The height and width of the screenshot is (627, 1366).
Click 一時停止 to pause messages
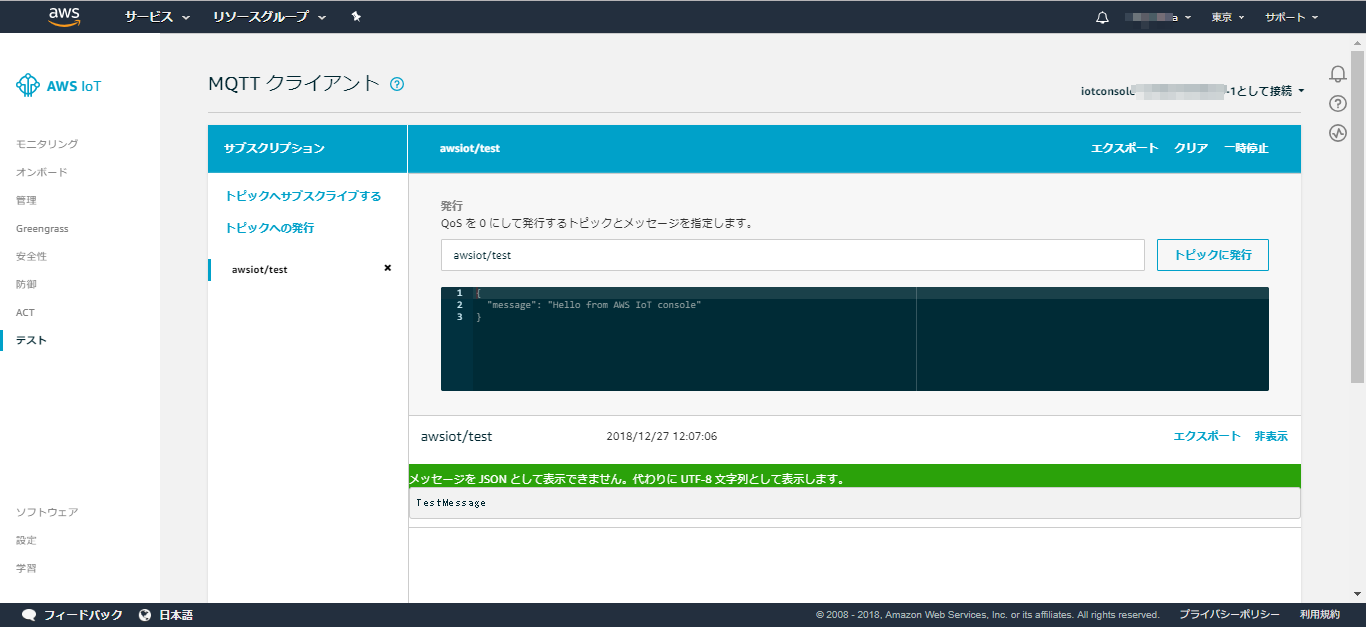pyautogui.click(x=1246, y=148)
